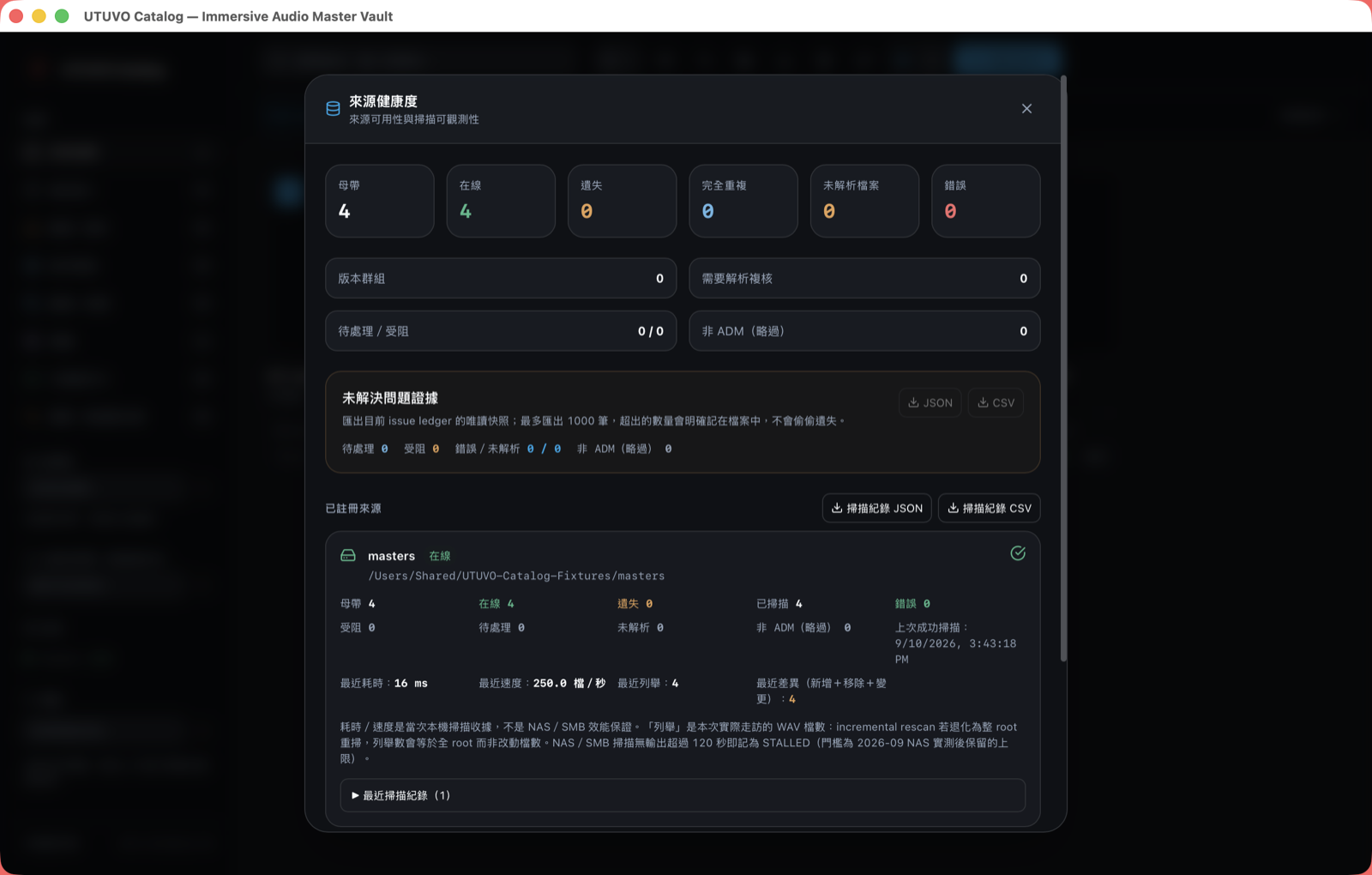The image size is (1372, 875).
Task: Click the database icon beside 來源健康度
Action: tap(333, 109)
